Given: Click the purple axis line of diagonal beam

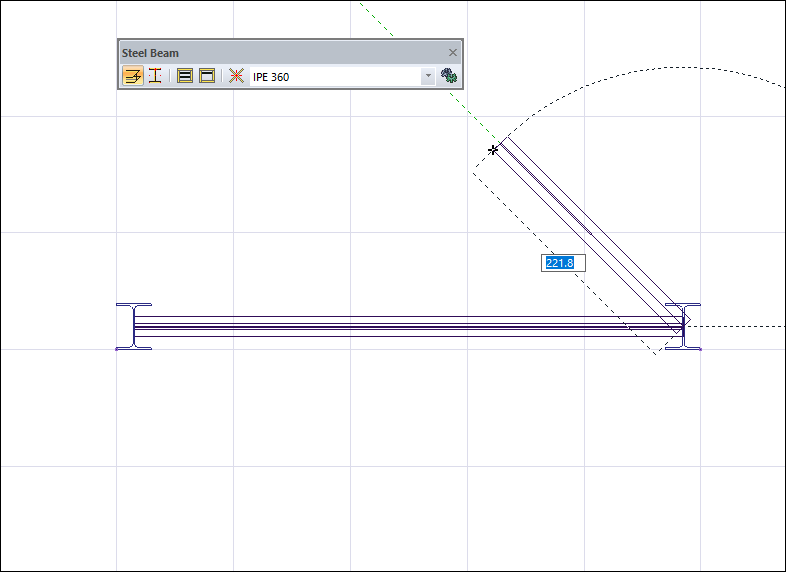Looking at the screenshot, I should (x=548, y=190).
